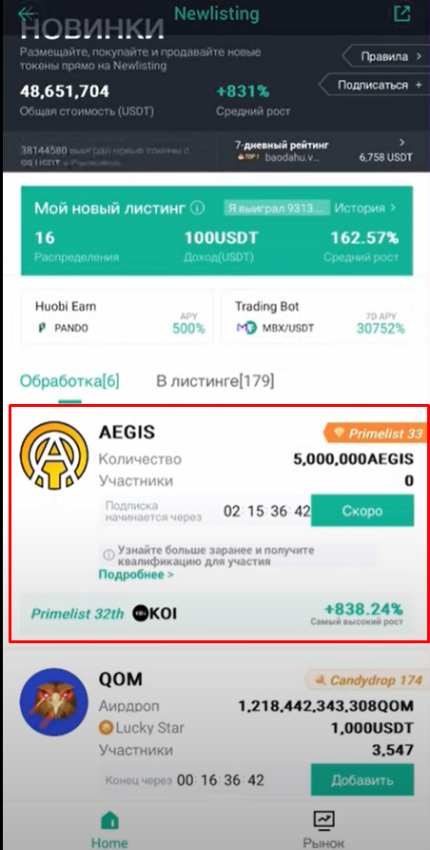
Task: Tap the back arrow icon
Action: point(27,14)
